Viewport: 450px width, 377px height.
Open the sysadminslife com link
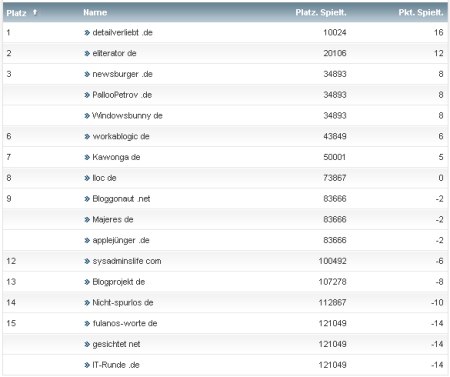(x=127, y=261)
